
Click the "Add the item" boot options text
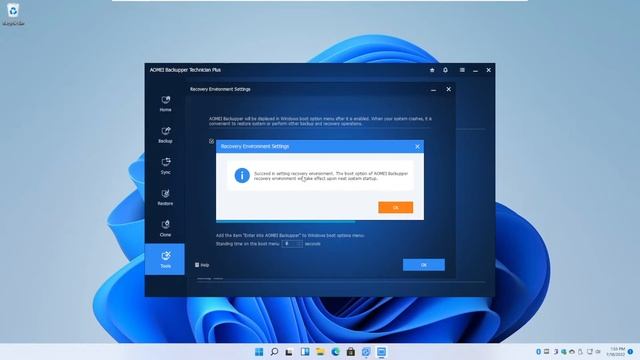click(290, 236)
